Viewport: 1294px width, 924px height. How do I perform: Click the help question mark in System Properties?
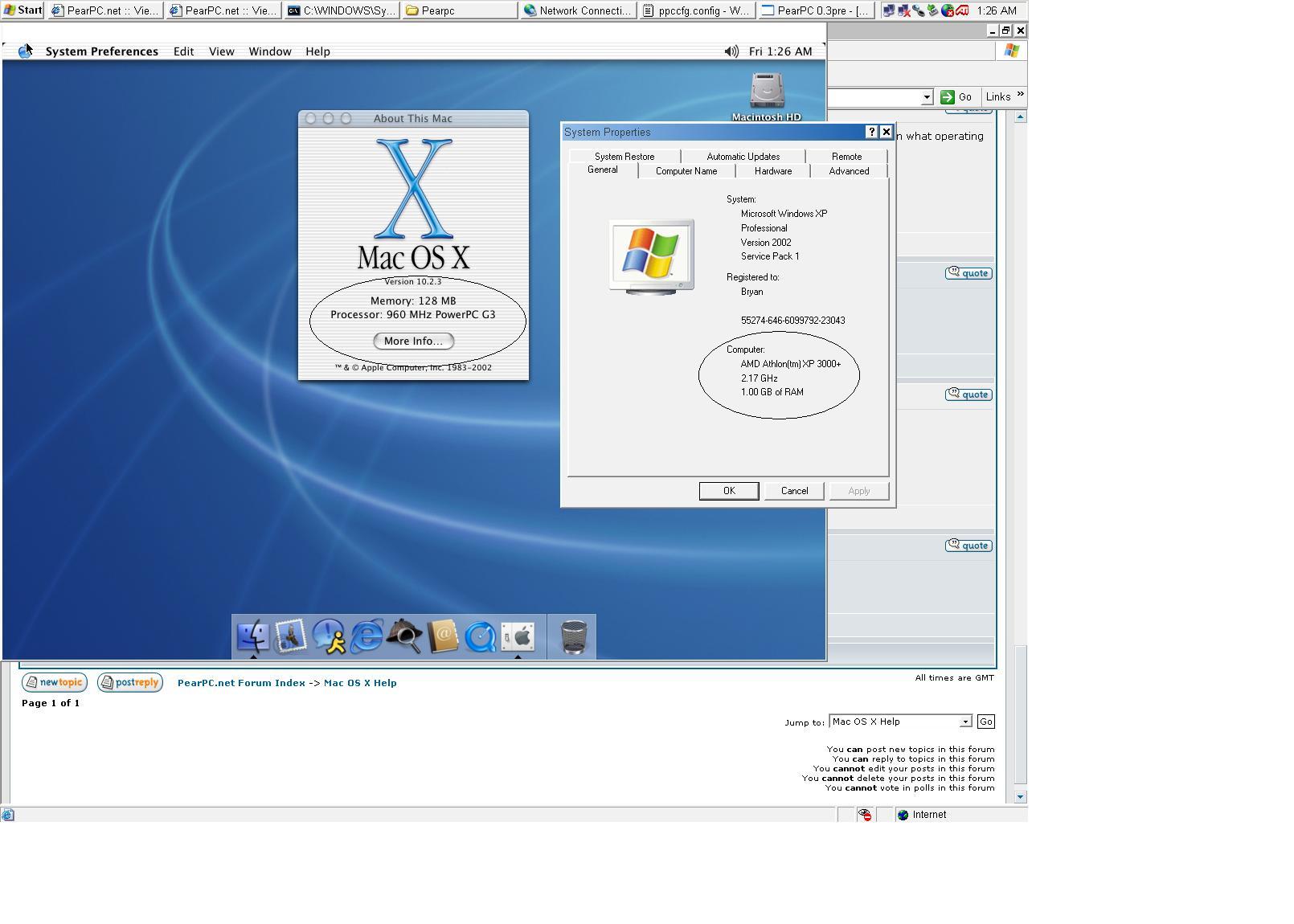(871, 132)
